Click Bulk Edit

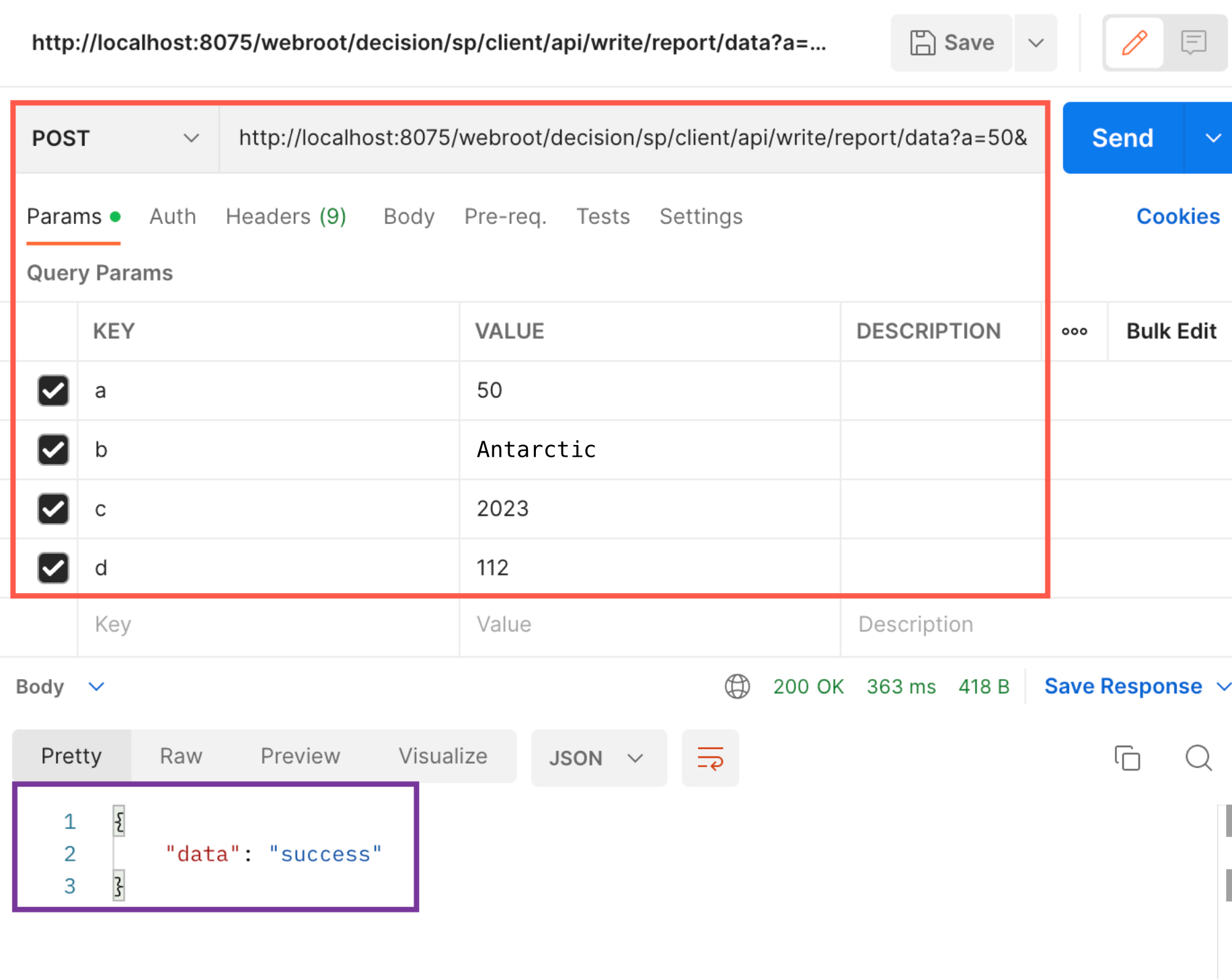[x=1171, y=331]
